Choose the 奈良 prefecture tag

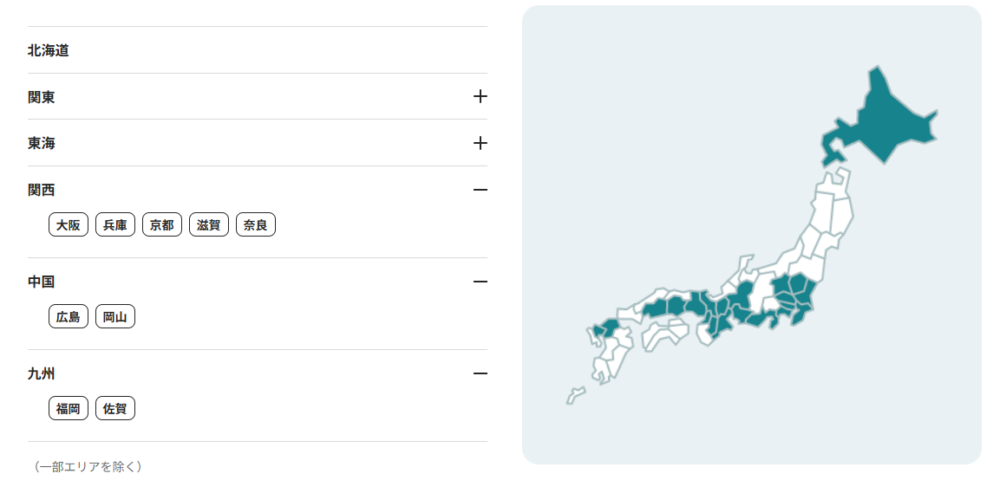[256, 225]
